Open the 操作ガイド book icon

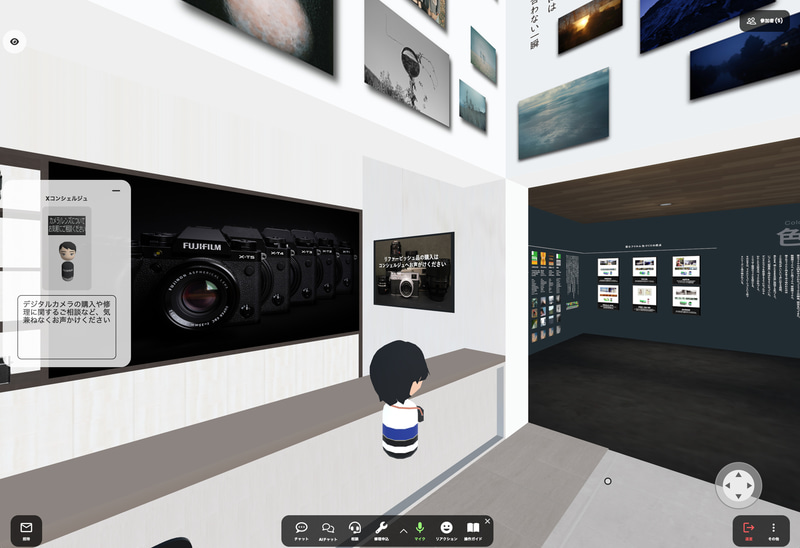[x=473, y=531]
